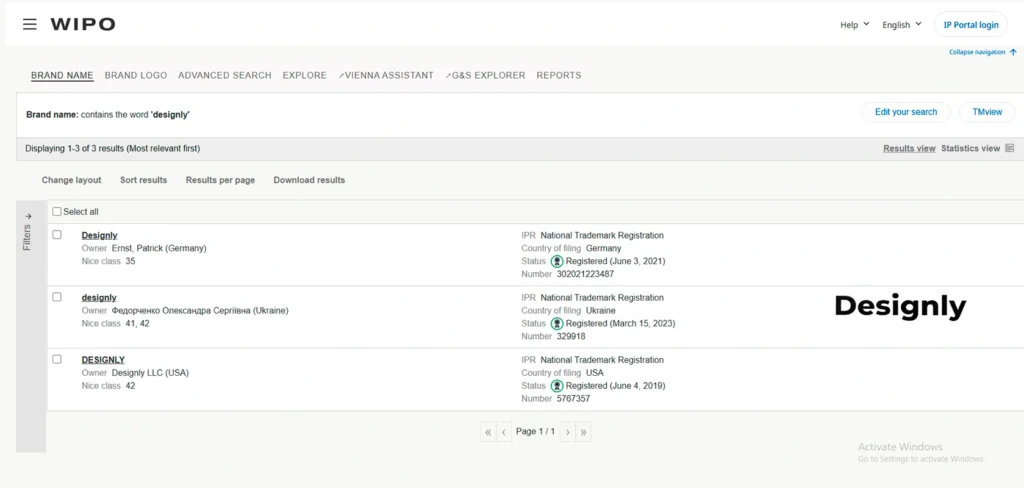This screenshot has width=1024, height=488.
Task: Click the registered status icon for Germany entry
Action: click(557, 261)
